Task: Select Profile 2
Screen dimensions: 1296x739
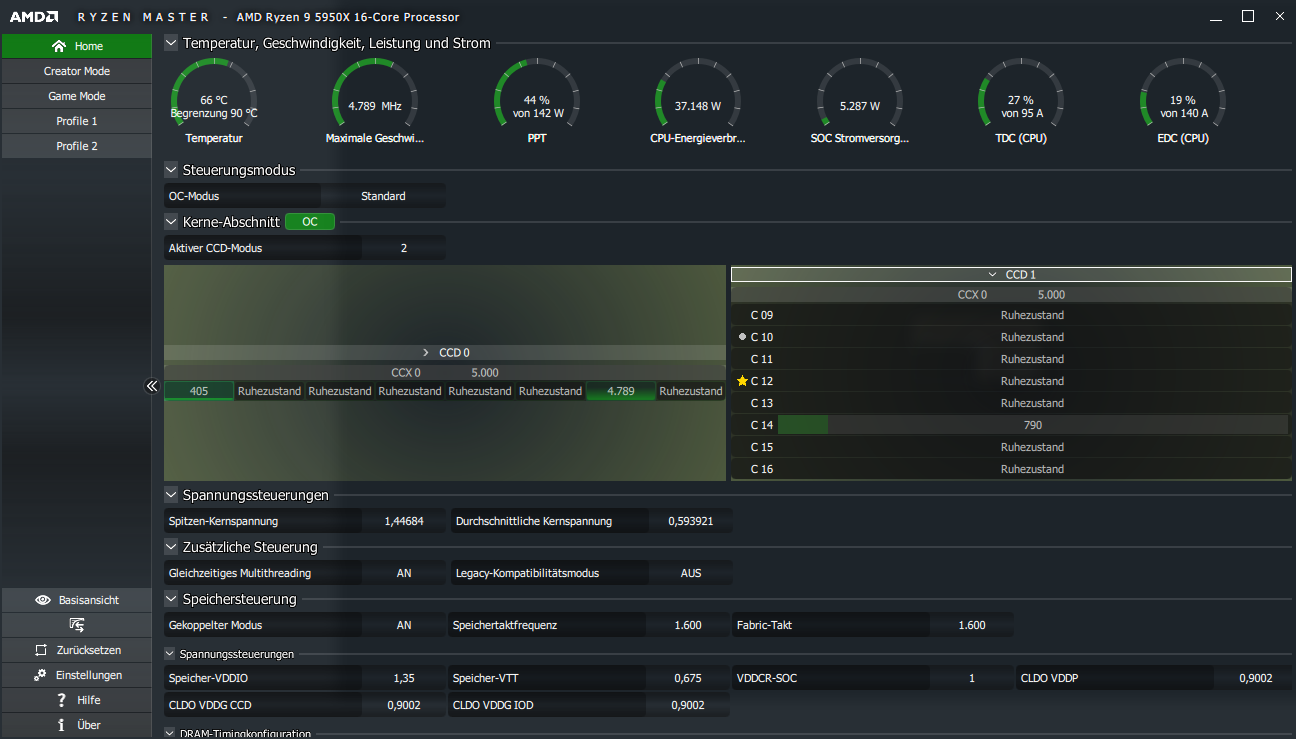Action: coord(76,146)
